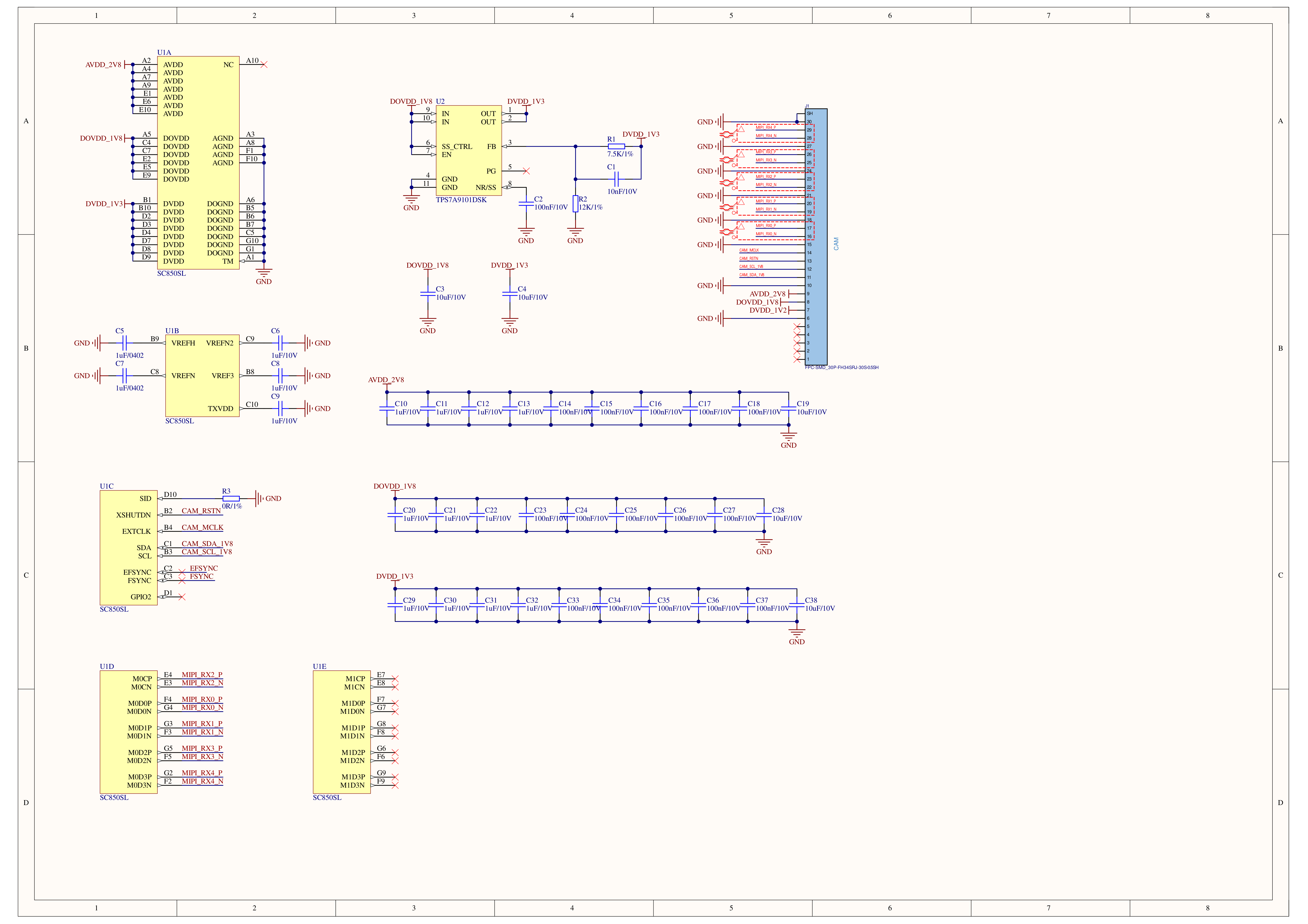Screen dimensions: 1308x924
Task: Click the SS_CTRL pin name on U2
Action: pyautogui.click(x=457, y=147)
